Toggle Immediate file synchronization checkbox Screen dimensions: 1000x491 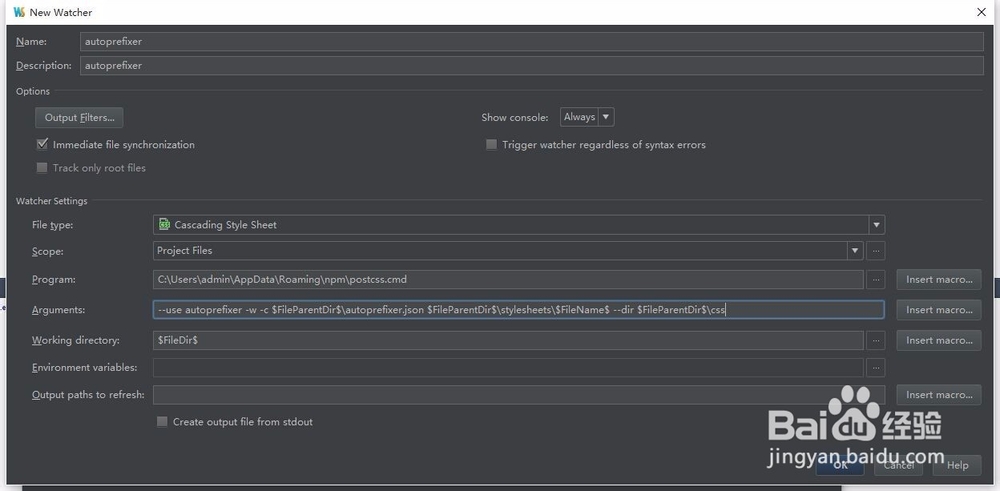[42, 145]
